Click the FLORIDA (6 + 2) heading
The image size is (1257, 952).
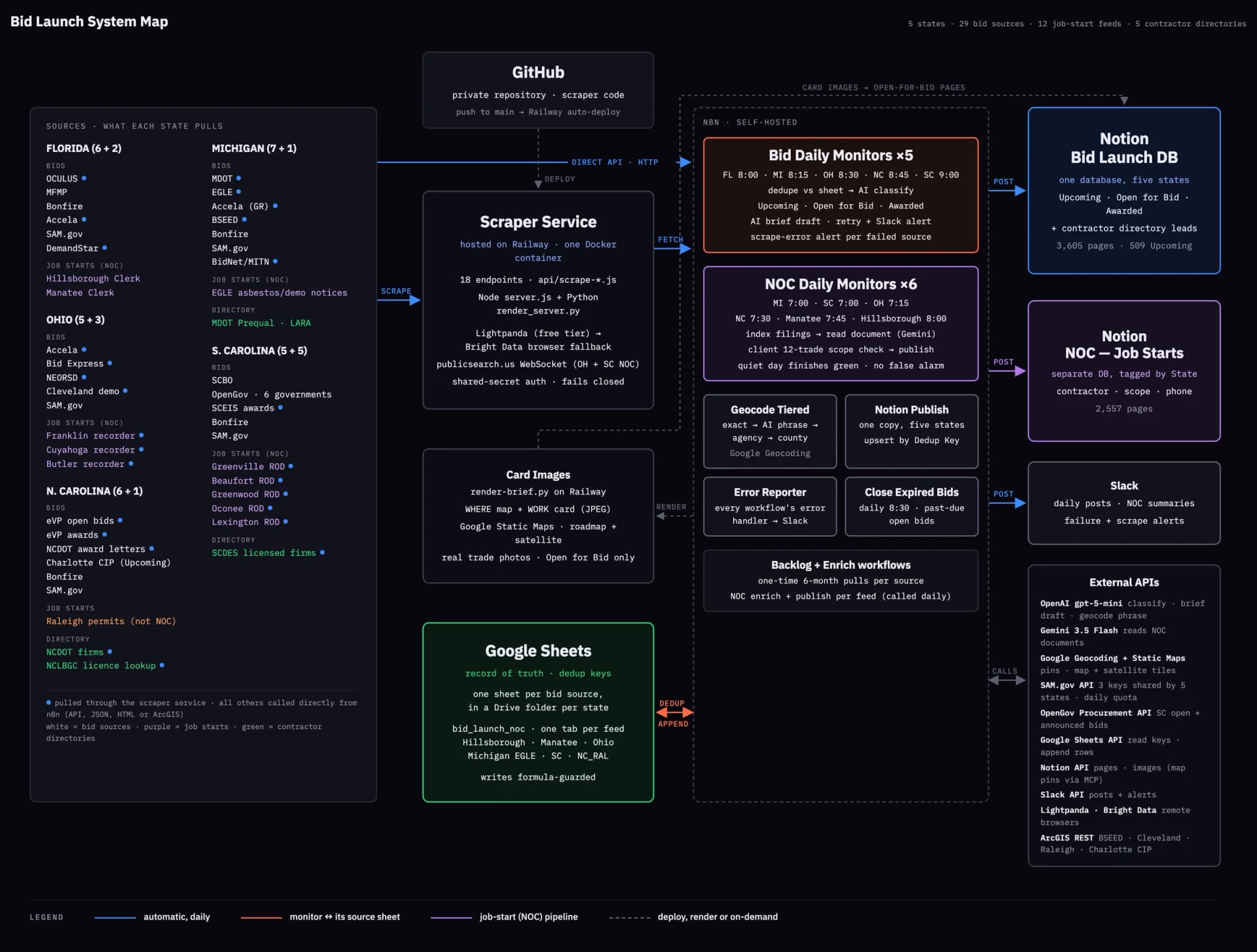84,149
